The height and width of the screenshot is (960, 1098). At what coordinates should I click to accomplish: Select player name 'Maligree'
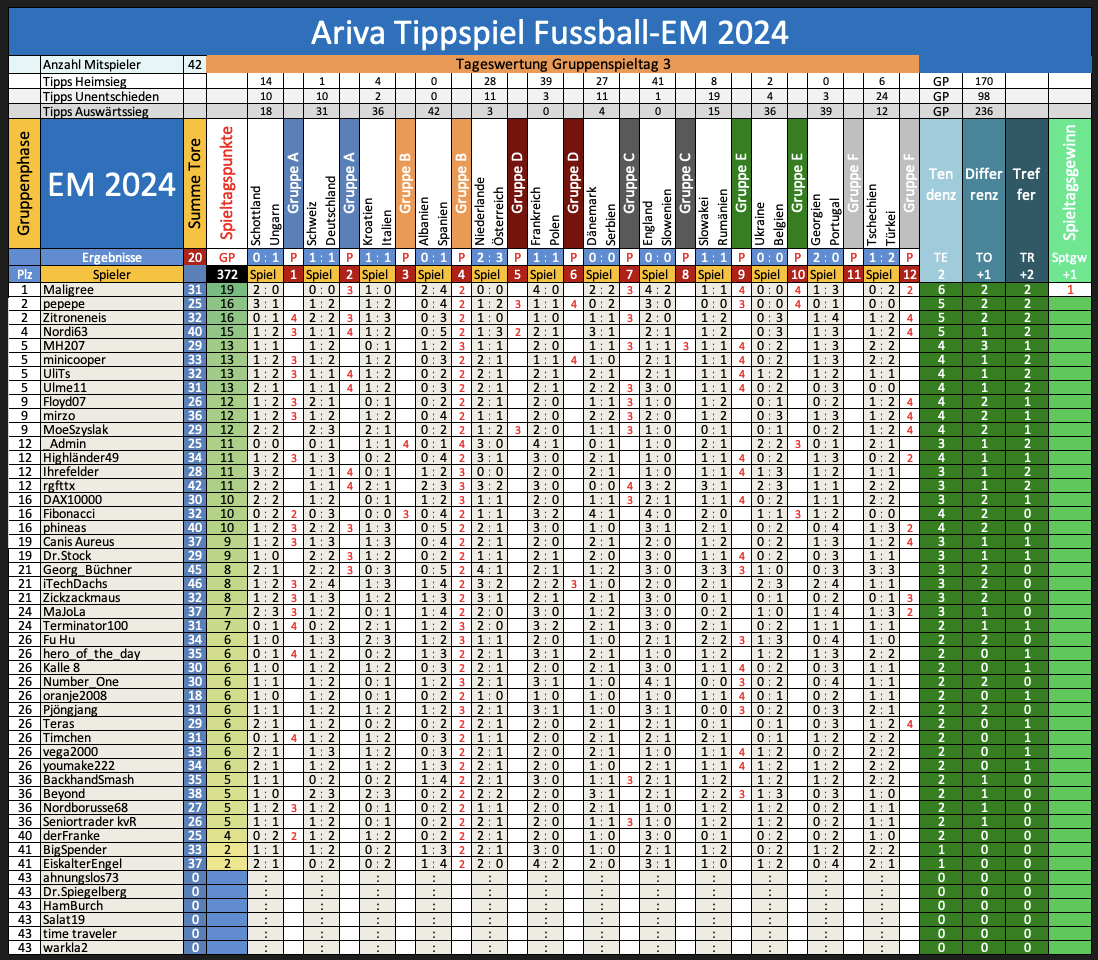68,289
